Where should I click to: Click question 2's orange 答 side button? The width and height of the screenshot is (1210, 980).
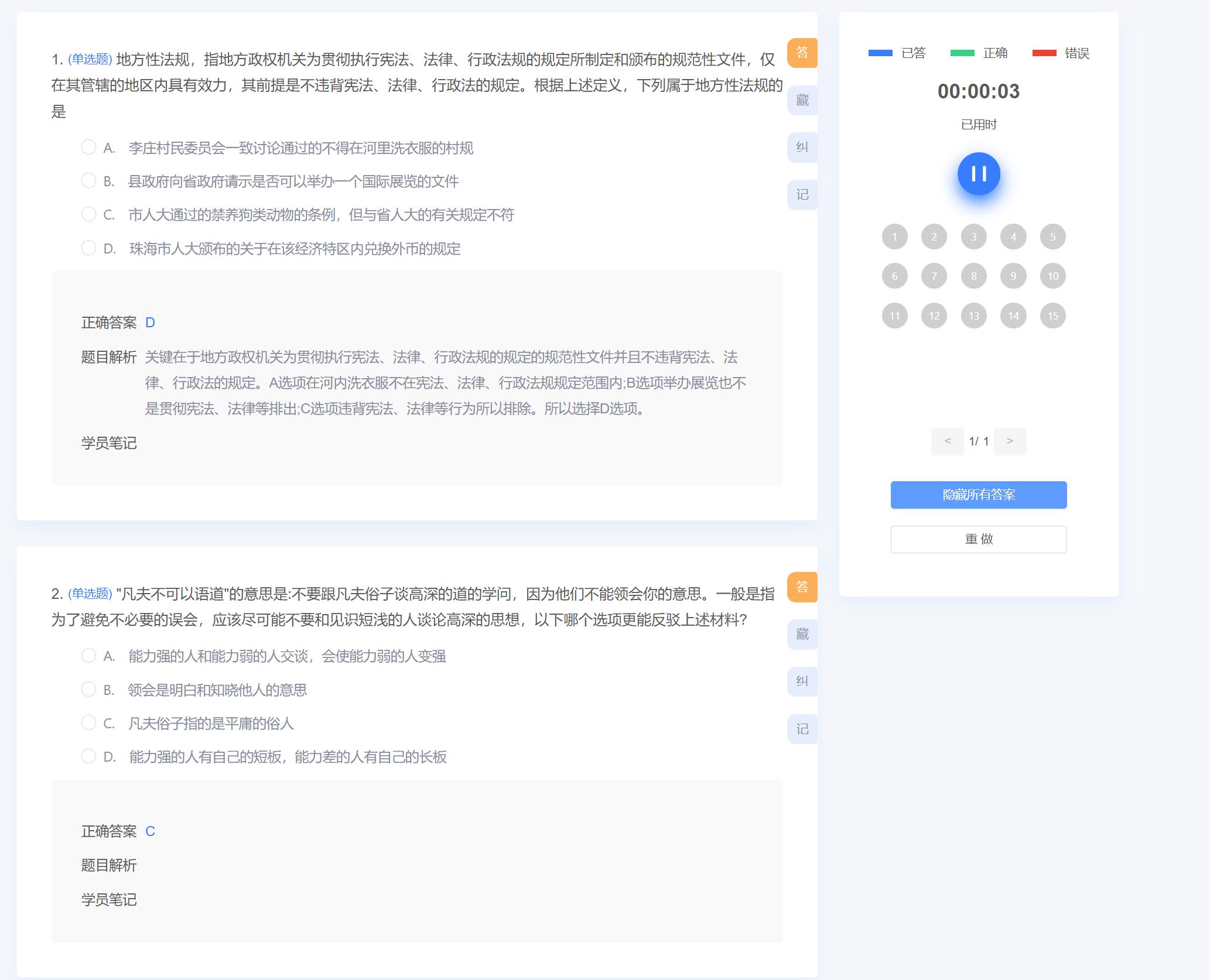pyautogui.click(x=802, y=587)
